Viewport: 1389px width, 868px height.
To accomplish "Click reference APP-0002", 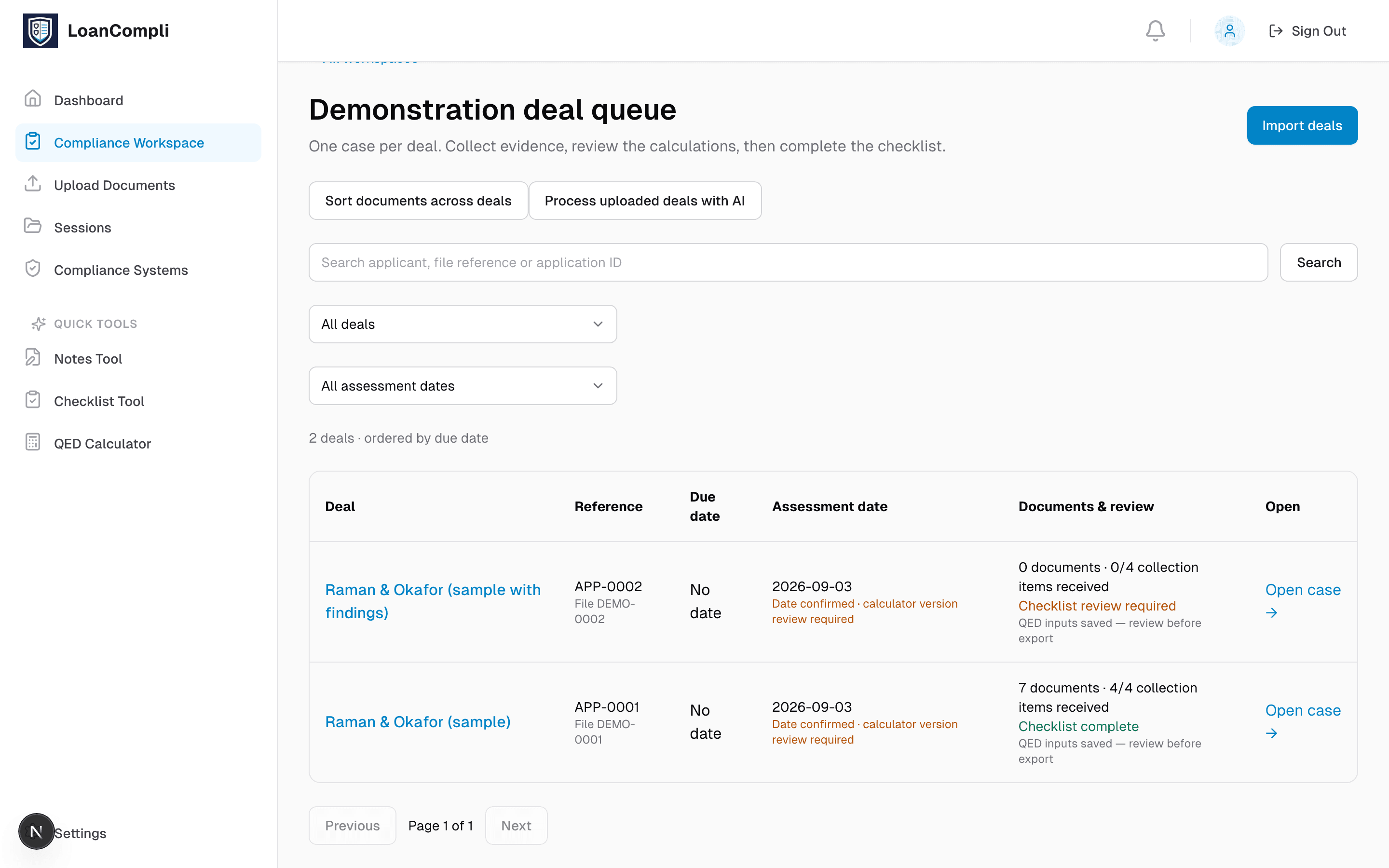I will click(x=608, y=586).
